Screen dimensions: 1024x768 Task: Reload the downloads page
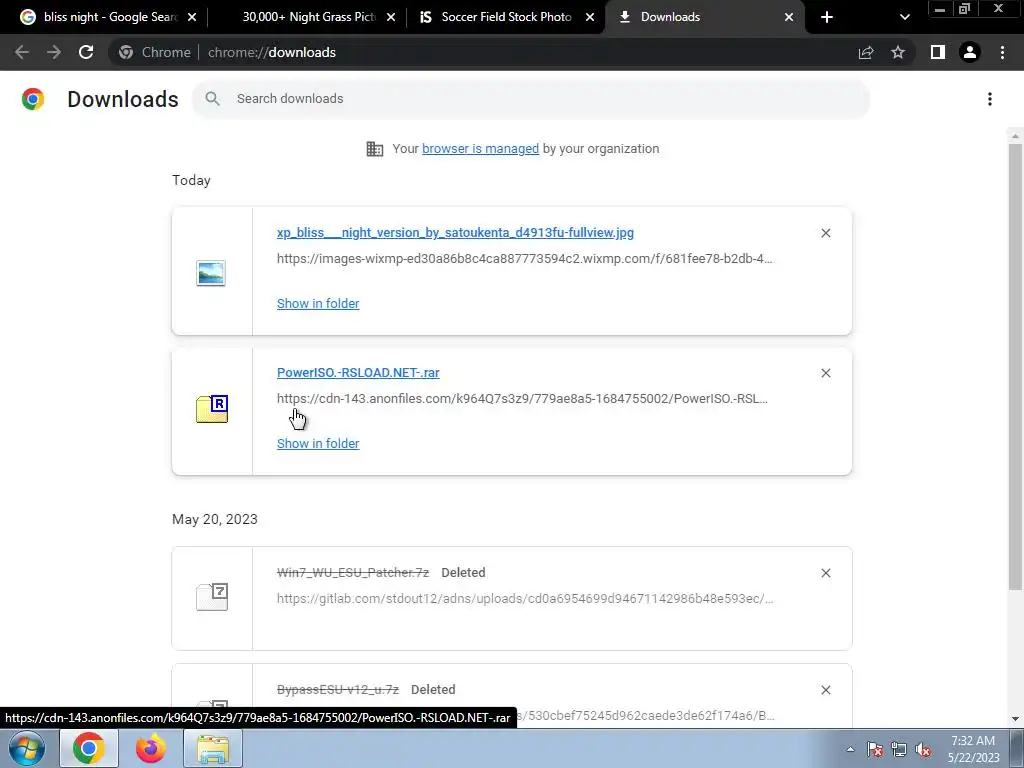86,52
